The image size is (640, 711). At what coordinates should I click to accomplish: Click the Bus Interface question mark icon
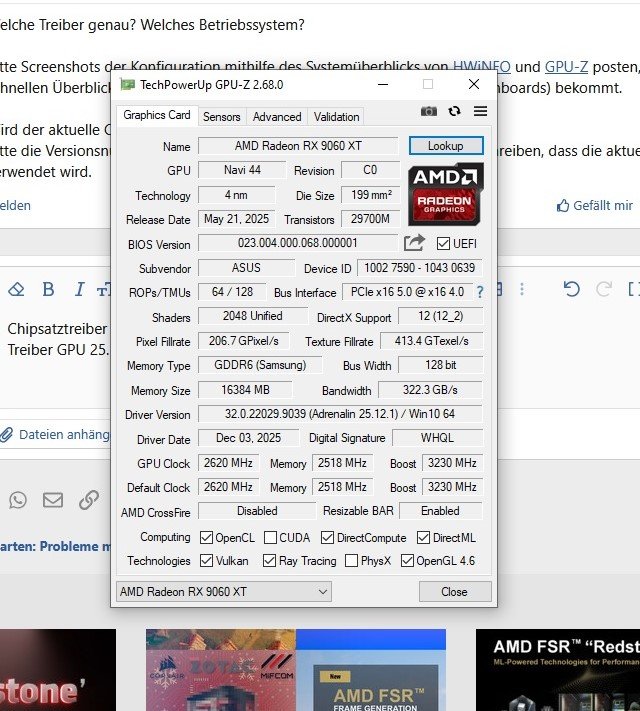(480, 292)
